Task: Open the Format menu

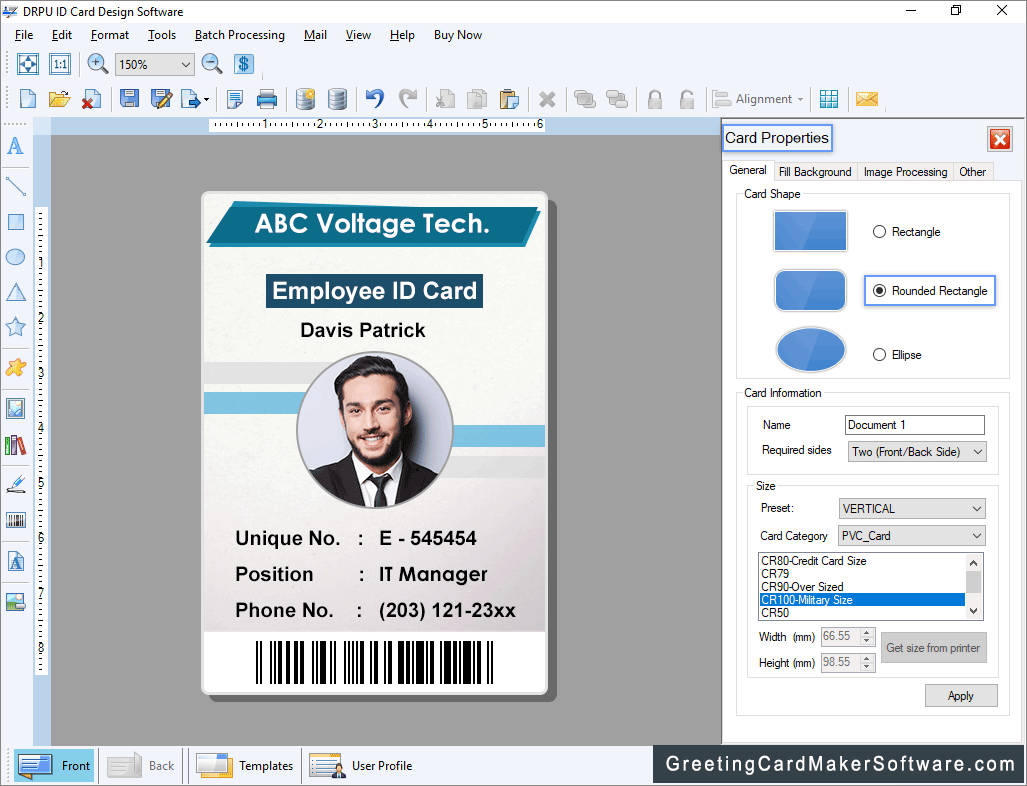Action: coord(109,35)
